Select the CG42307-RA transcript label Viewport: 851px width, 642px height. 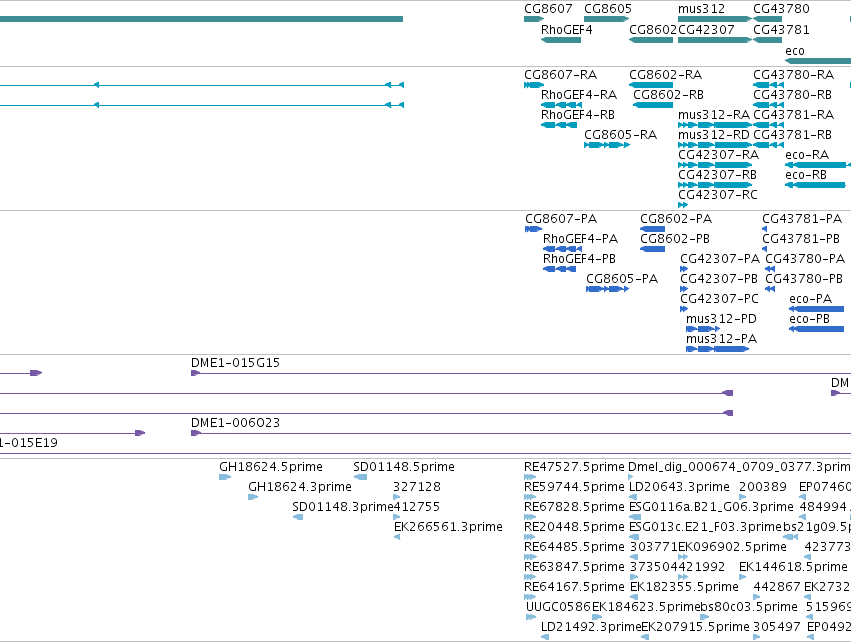tap(719, 155)
